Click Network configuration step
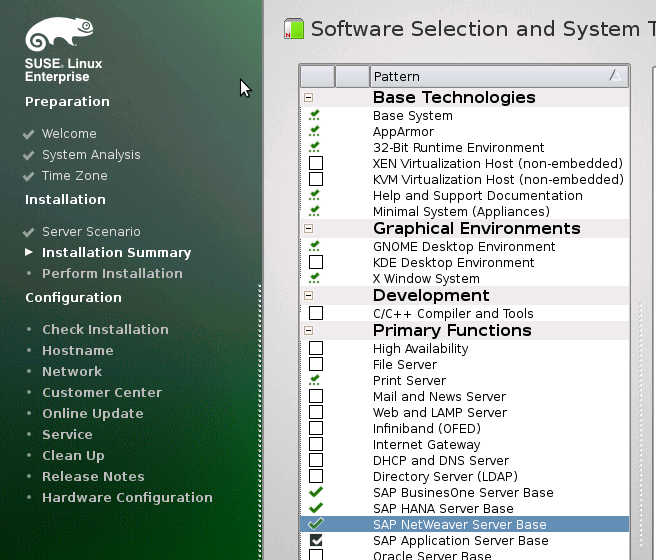Viewport: 656px width, 560px height. [x=72, y=371]
